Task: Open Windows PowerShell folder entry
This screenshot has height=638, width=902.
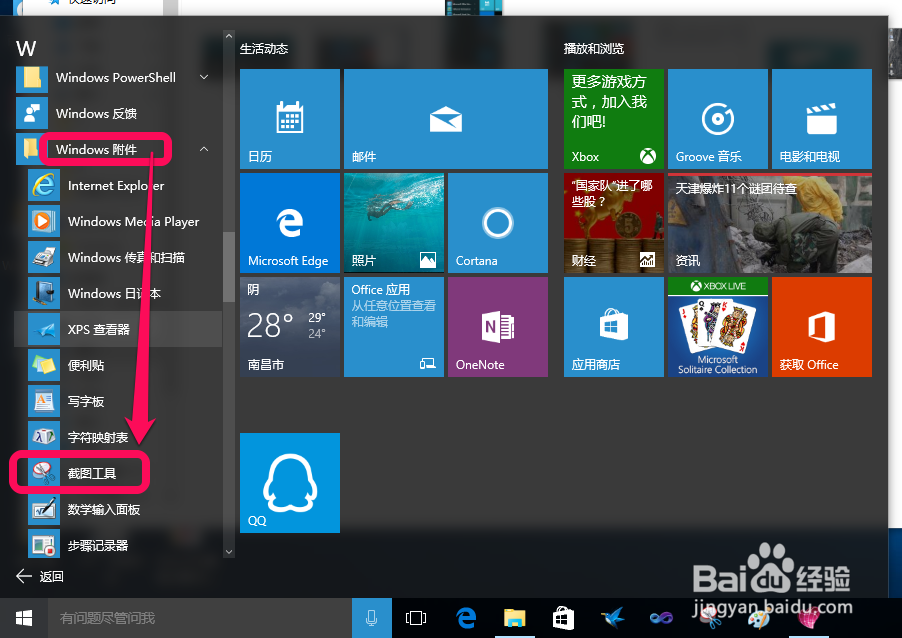Action: click(118, 77)
